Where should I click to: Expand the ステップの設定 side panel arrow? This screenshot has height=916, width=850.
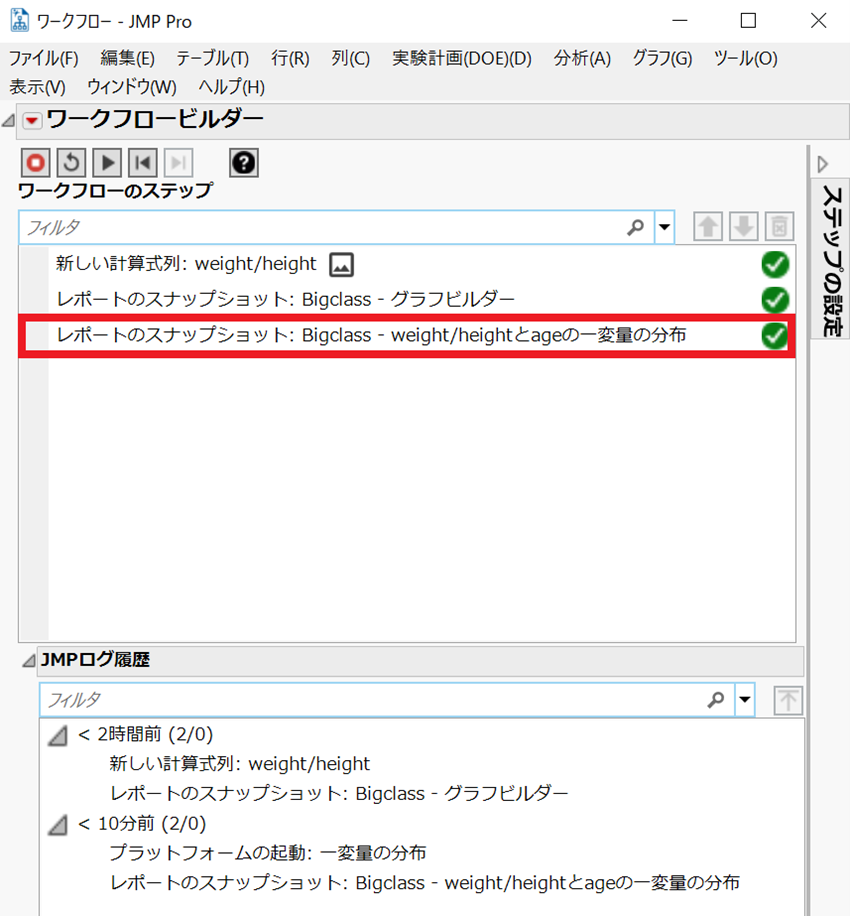coord(823,164)
